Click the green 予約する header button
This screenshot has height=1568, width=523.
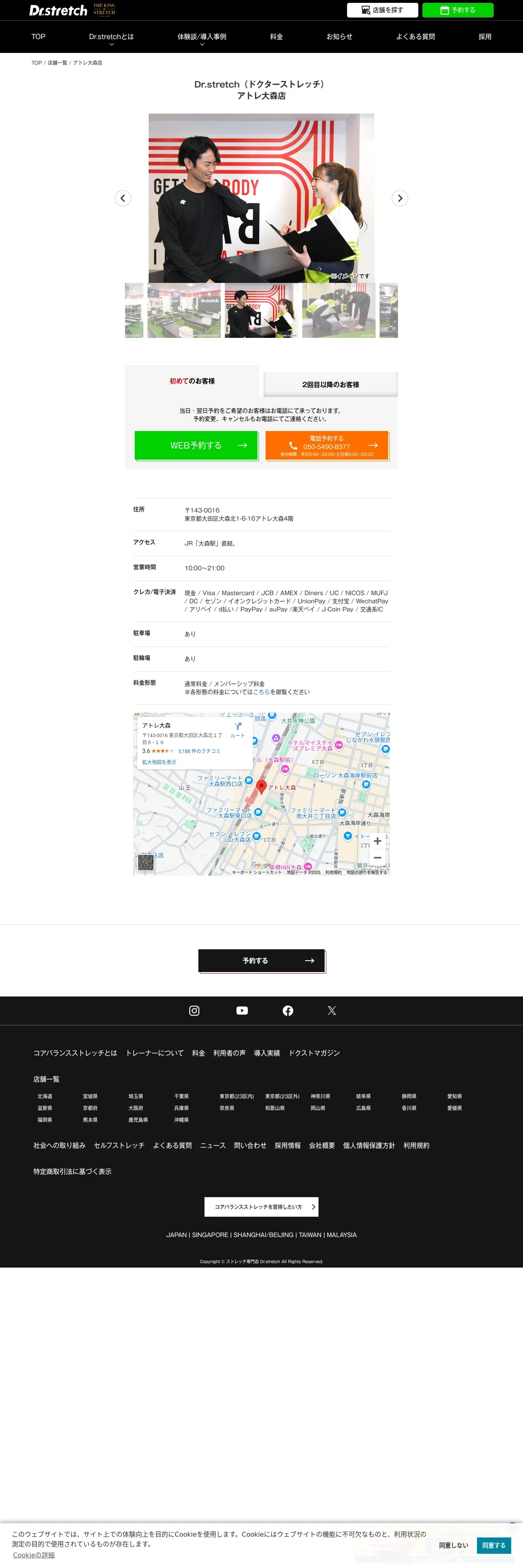458,10
